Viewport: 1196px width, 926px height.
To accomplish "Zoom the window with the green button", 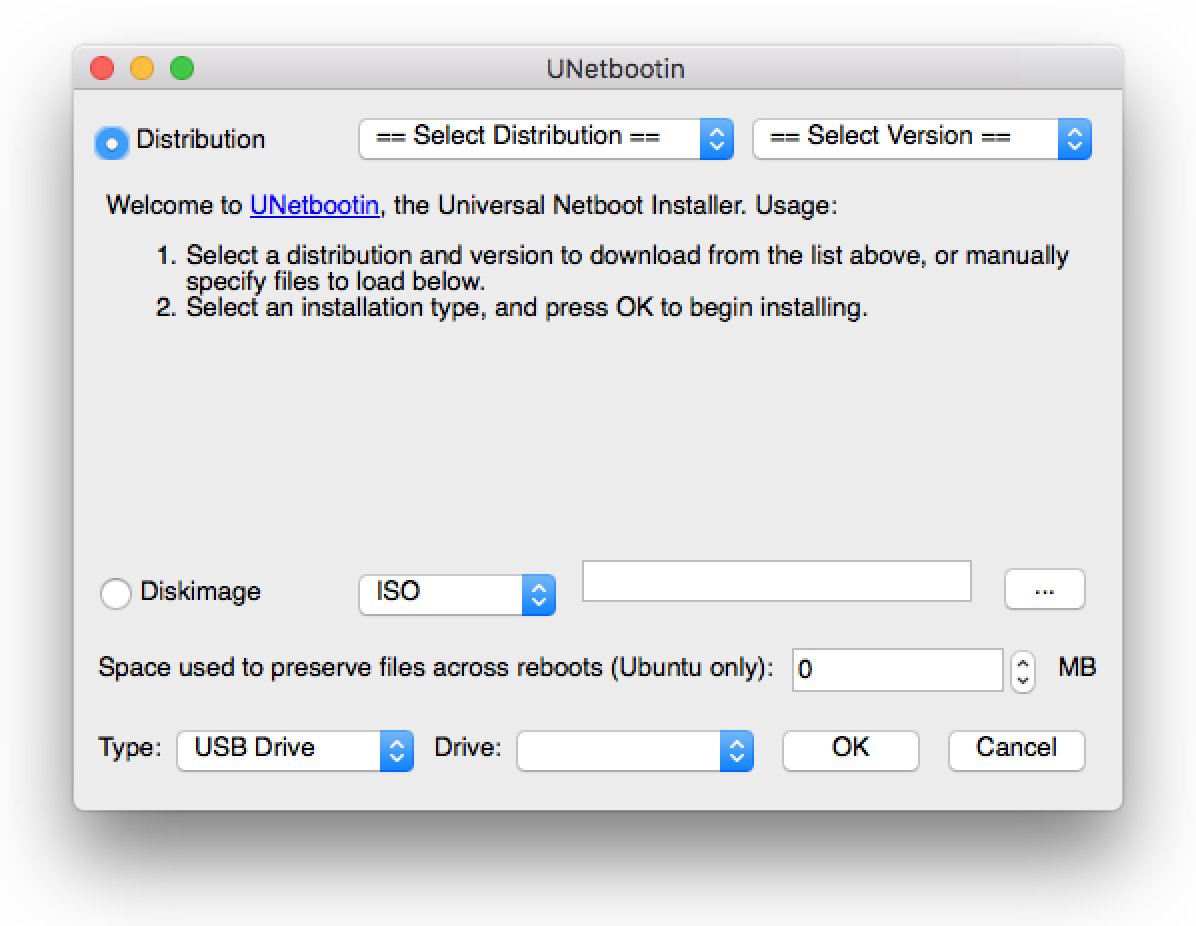I will [x=182, y=68].
